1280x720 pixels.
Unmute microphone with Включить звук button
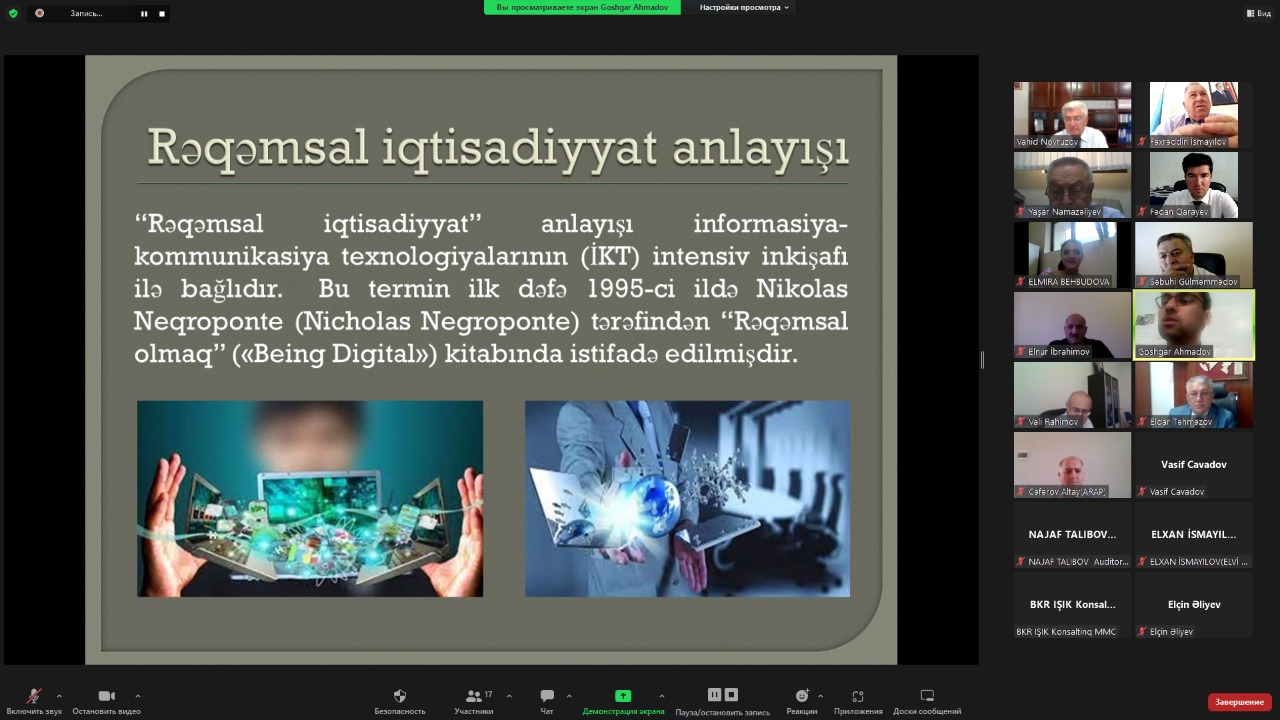[x=33, y=697]
